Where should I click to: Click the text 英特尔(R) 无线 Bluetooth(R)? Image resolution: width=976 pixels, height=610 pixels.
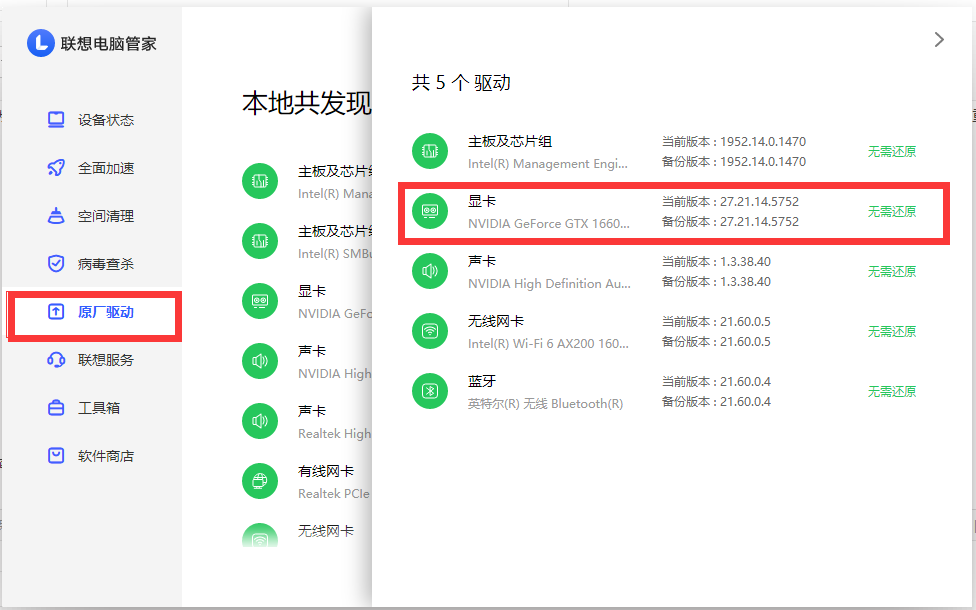(x=545, y=404)
